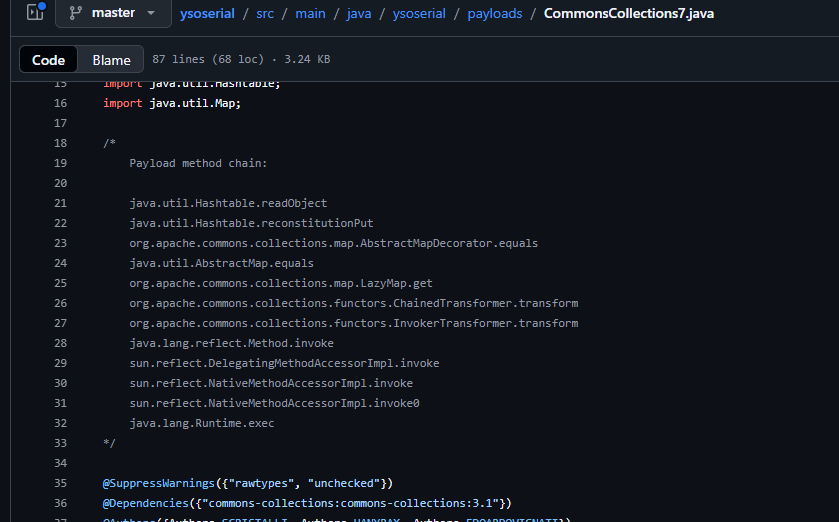This screenshot has height=522, width=839.
Task: Open the master branch dropdown
Action: 112,13
